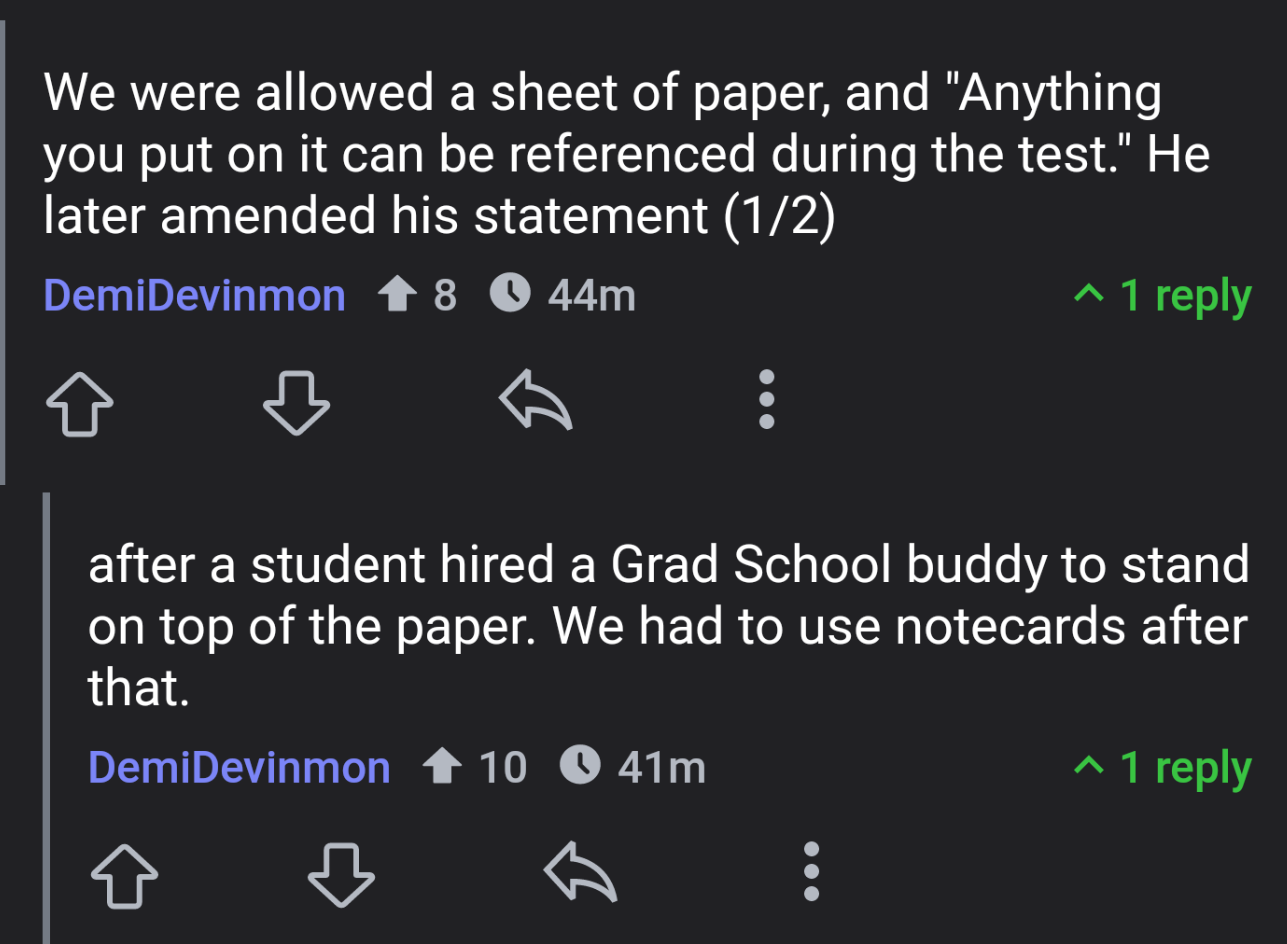Collapse the 1 reply under the 44m comment

[1162, 296]
